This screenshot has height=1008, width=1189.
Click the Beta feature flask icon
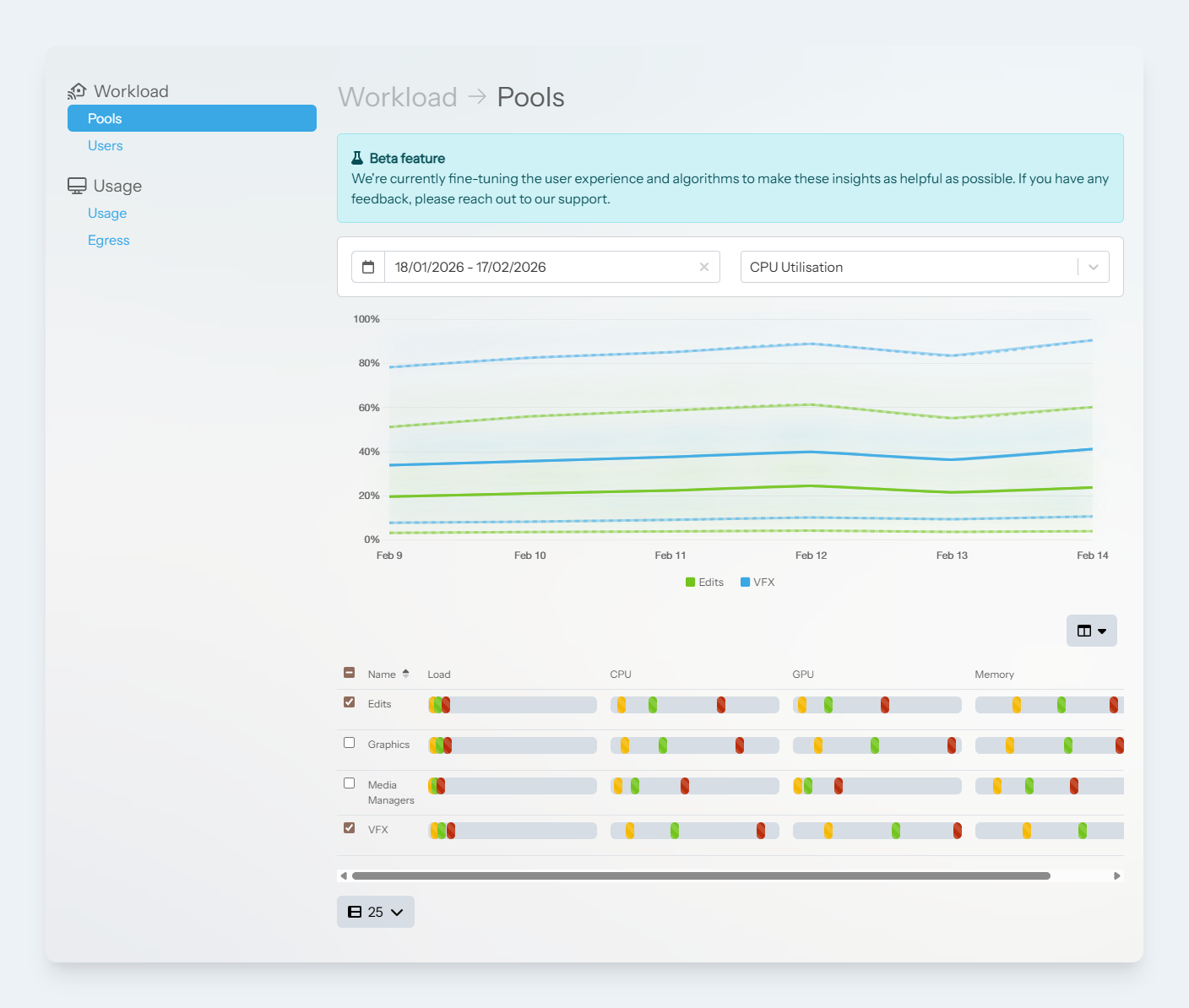click(357, 158)
